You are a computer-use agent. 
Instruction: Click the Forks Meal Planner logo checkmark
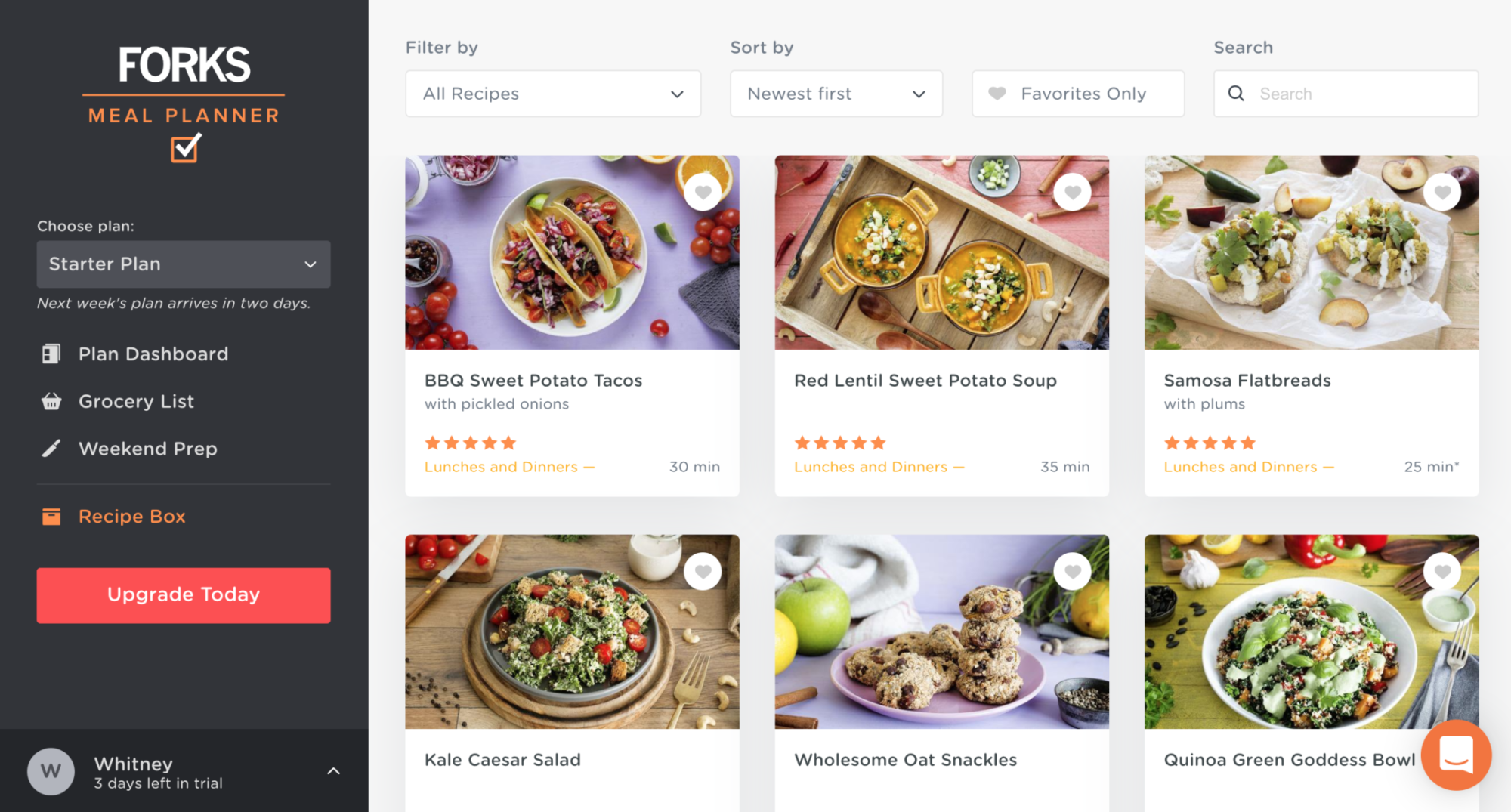(x=184, y=148)
